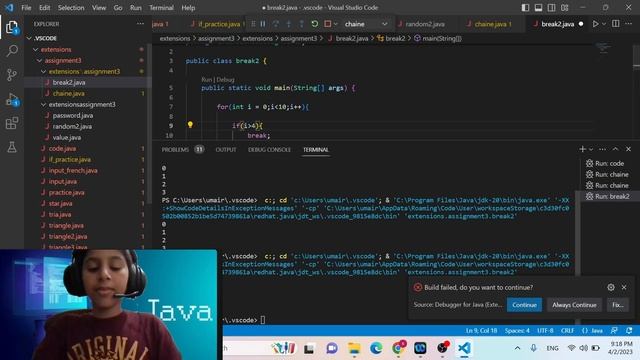
Task: Split the editor right
Action: tap(616, 24)
